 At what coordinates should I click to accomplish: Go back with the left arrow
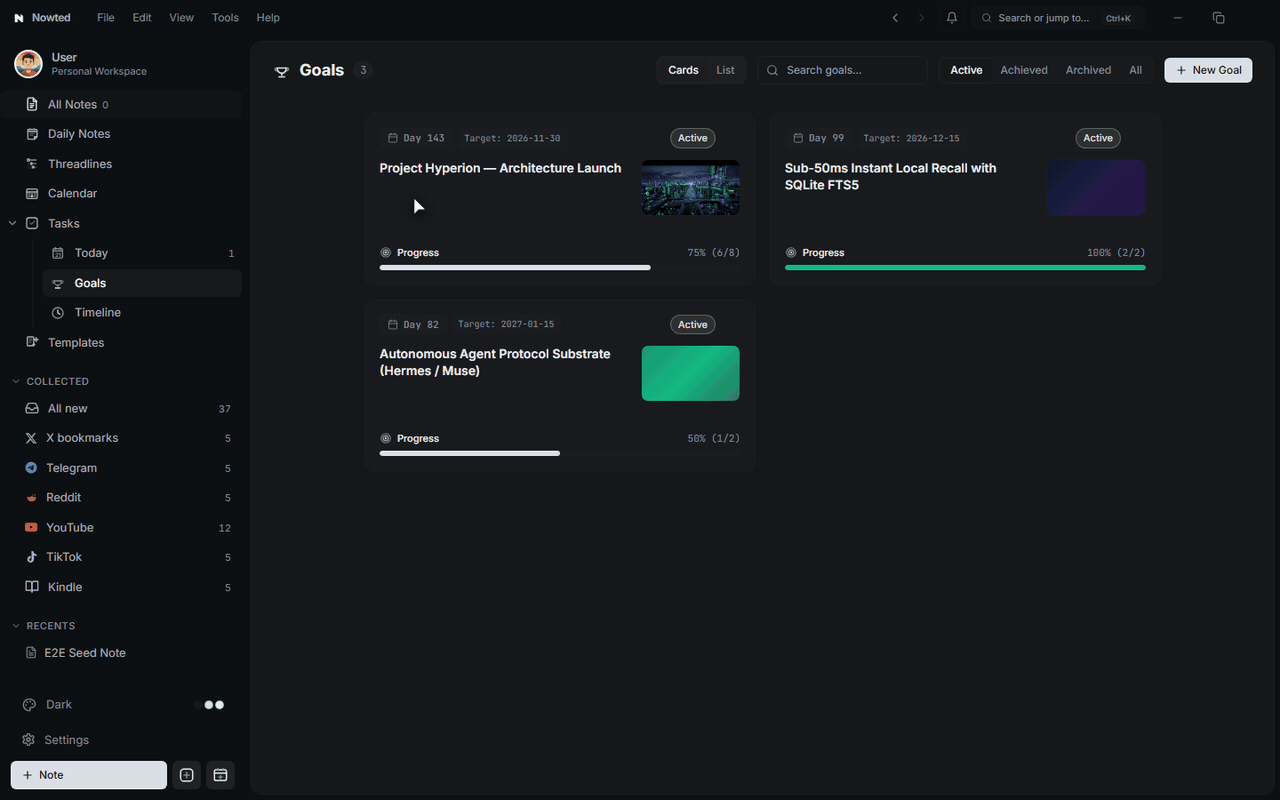[x=895, y=18]
